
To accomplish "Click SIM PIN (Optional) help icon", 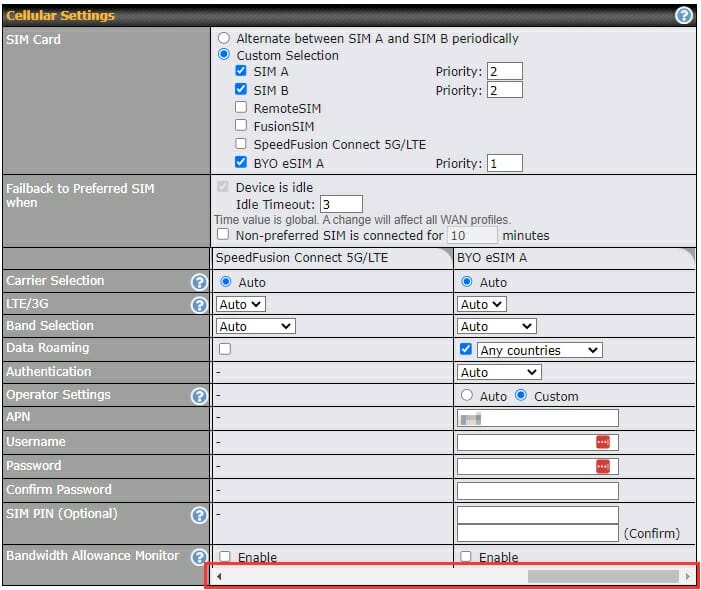I will [x=199, y=515].
